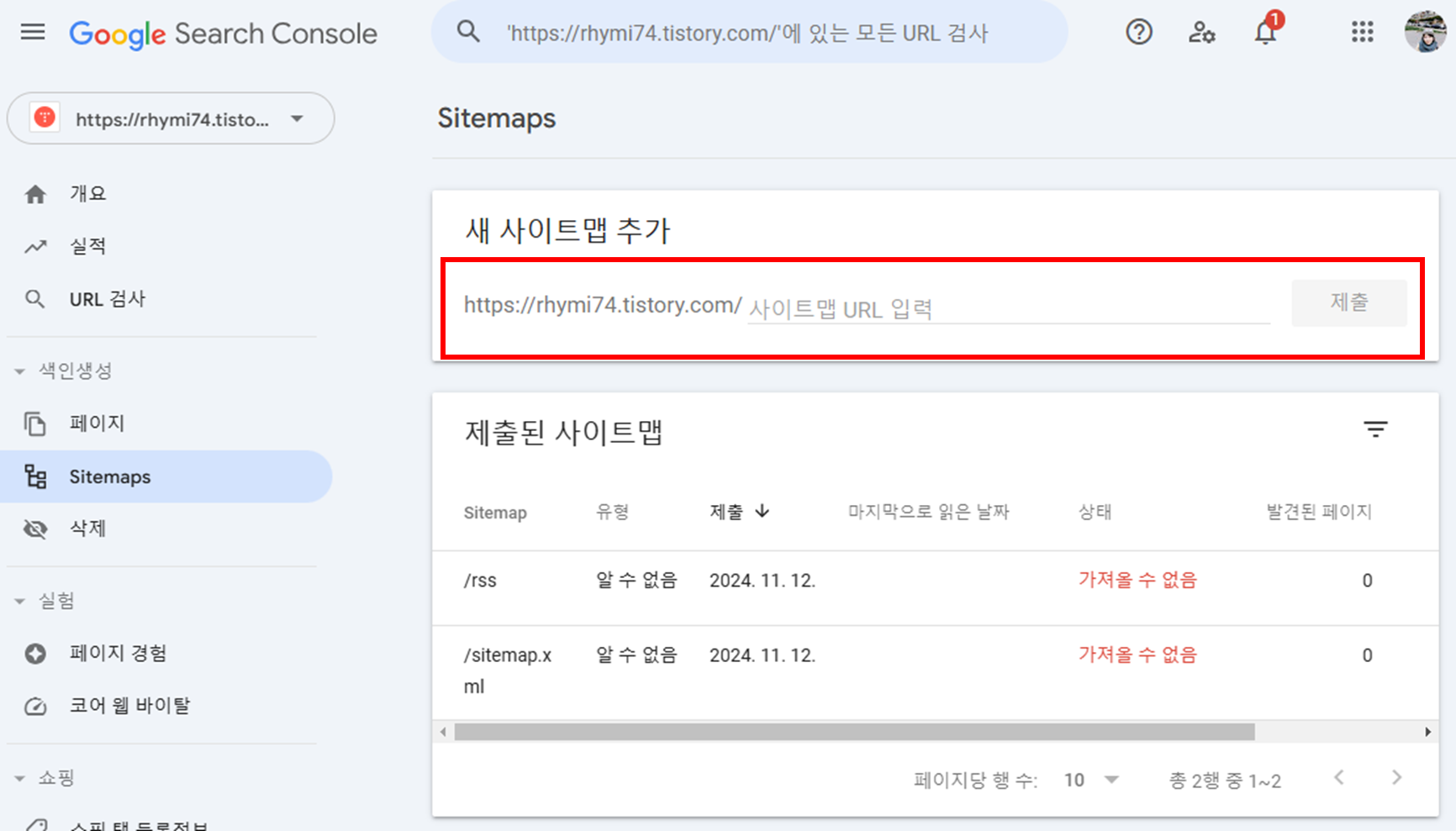The height and width of the screenshot is (831, 1456).
Task: Open the account profile avatar
Action: point(1425,32)
